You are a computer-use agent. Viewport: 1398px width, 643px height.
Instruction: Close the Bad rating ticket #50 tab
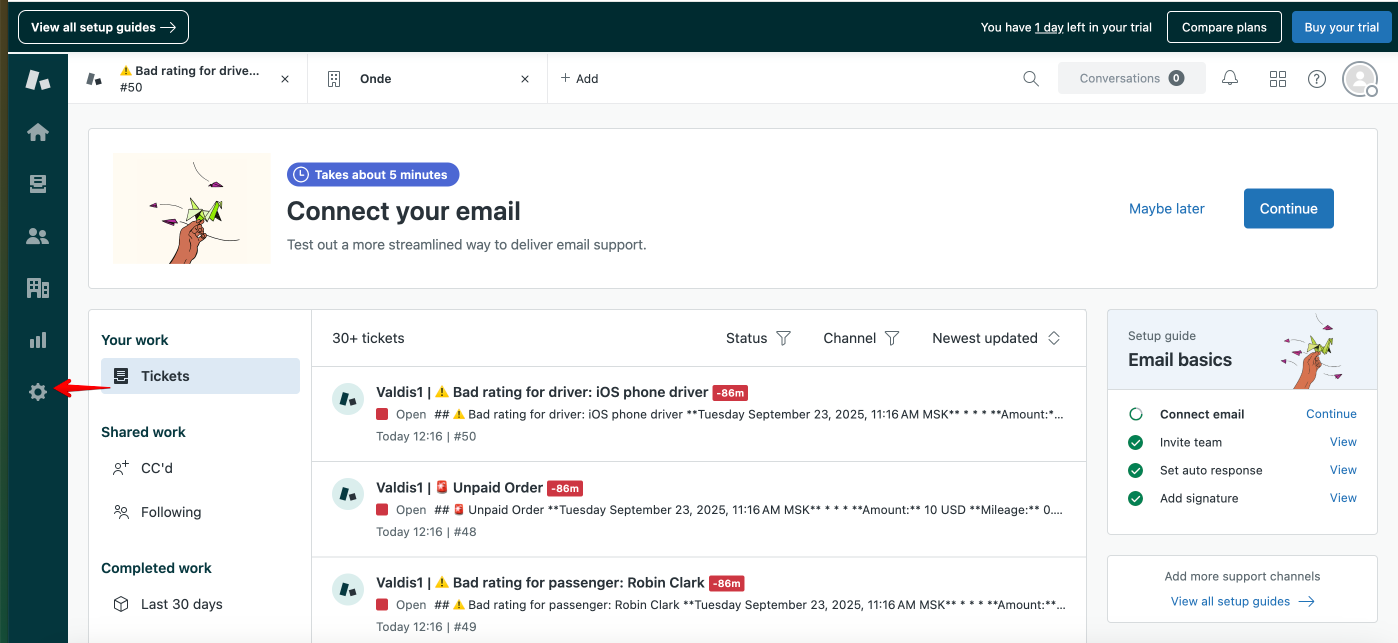coord(285,79)
